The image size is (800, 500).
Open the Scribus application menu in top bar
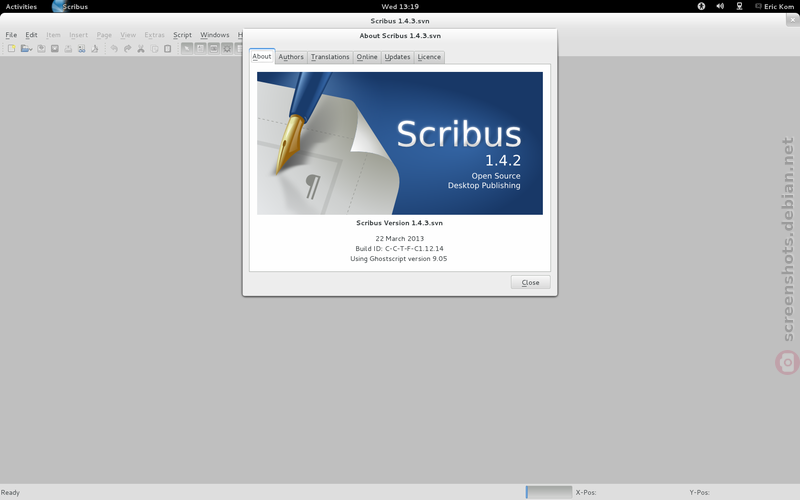pos(70,6)
